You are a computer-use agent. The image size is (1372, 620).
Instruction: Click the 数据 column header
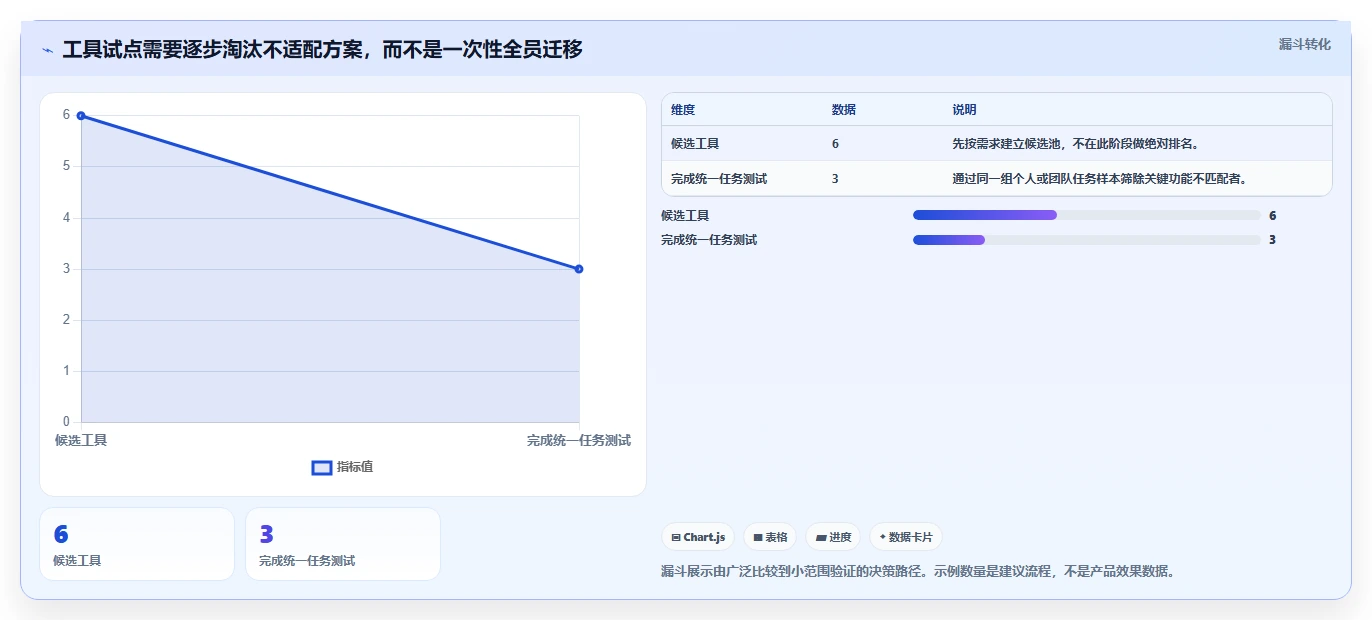point(844,110)
